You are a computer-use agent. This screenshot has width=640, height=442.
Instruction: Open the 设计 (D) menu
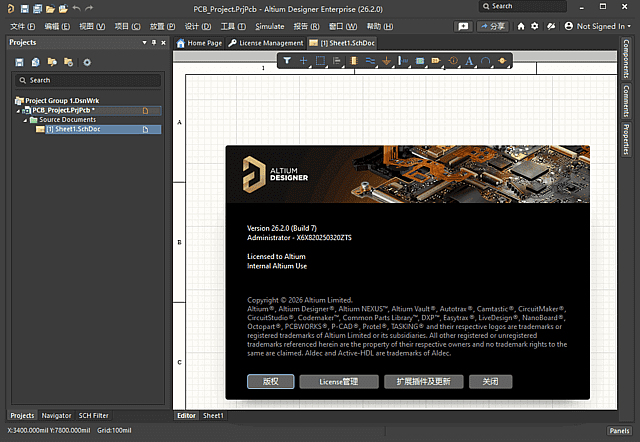pos(198,27)
